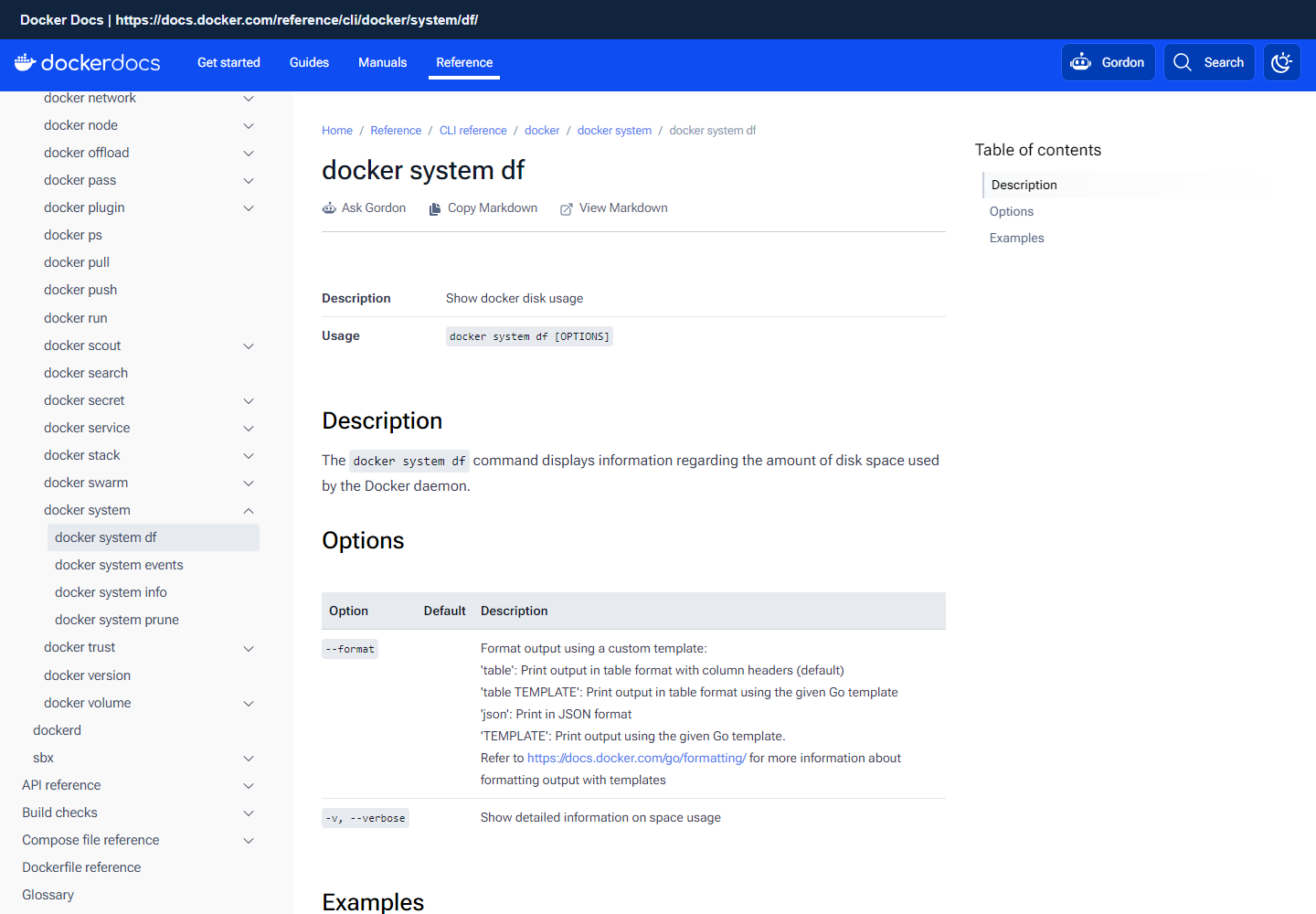Image resolution: width=1316 pixels, height=914 pixels.
Task: Click 'Show detailed information on space usage' text
Action: point(600,817)
